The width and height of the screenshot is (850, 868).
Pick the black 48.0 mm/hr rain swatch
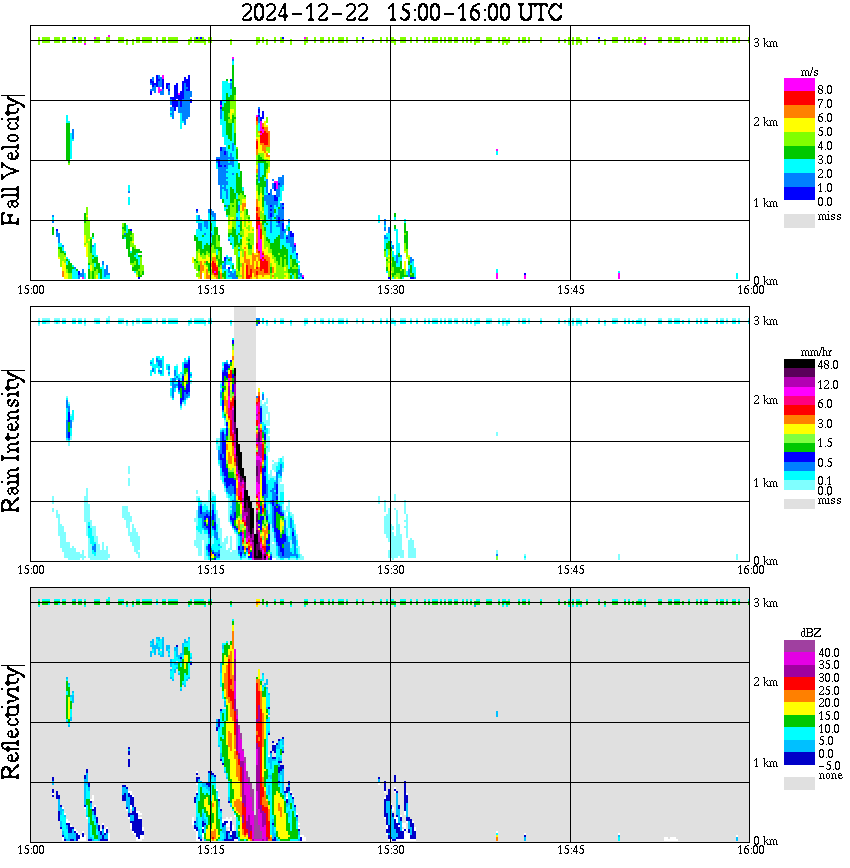799,364
